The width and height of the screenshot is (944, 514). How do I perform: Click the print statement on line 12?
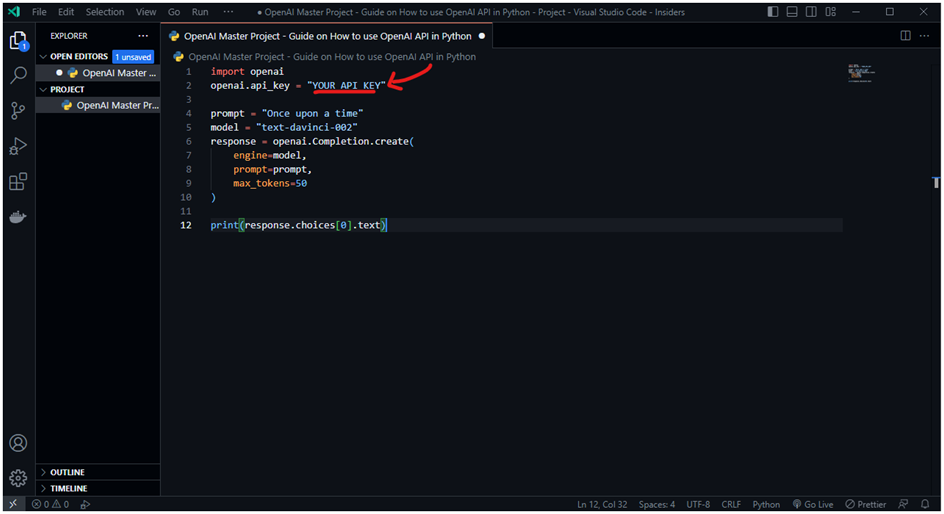298,225
